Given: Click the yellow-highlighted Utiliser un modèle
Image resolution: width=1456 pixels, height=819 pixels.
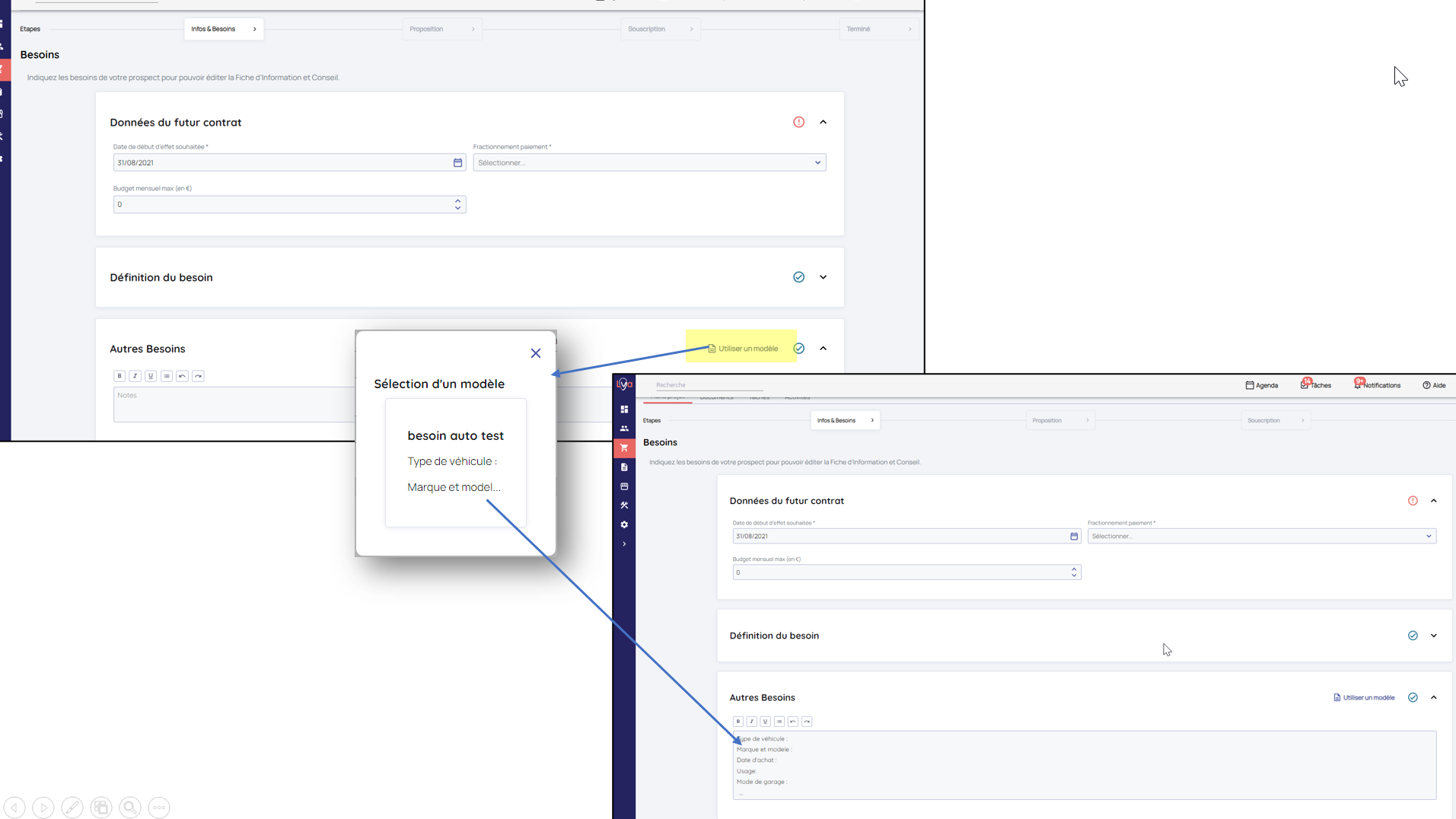Looking at the screenshot, I should pyautogui.click(x=742, y=349).
